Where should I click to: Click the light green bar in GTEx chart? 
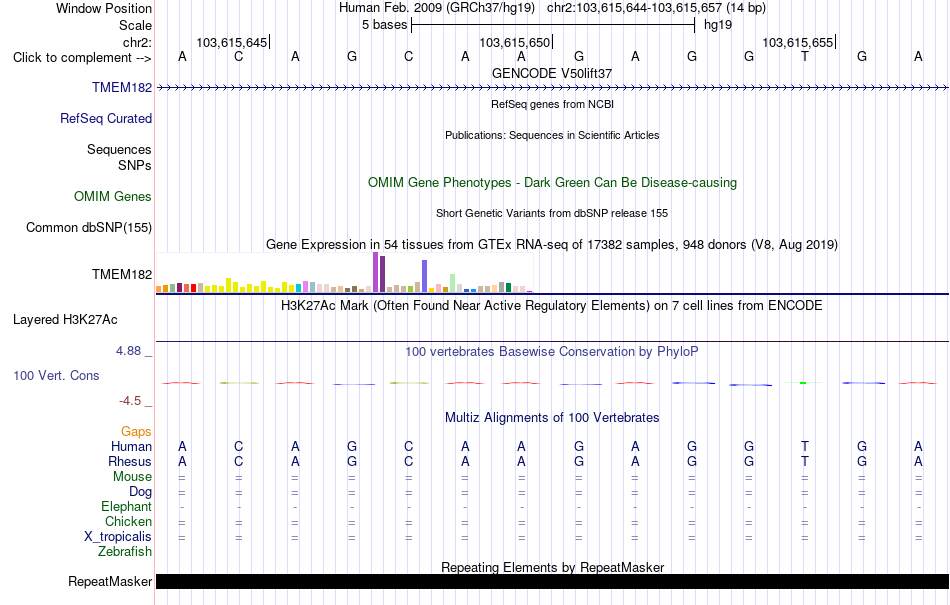coord(453,283)
